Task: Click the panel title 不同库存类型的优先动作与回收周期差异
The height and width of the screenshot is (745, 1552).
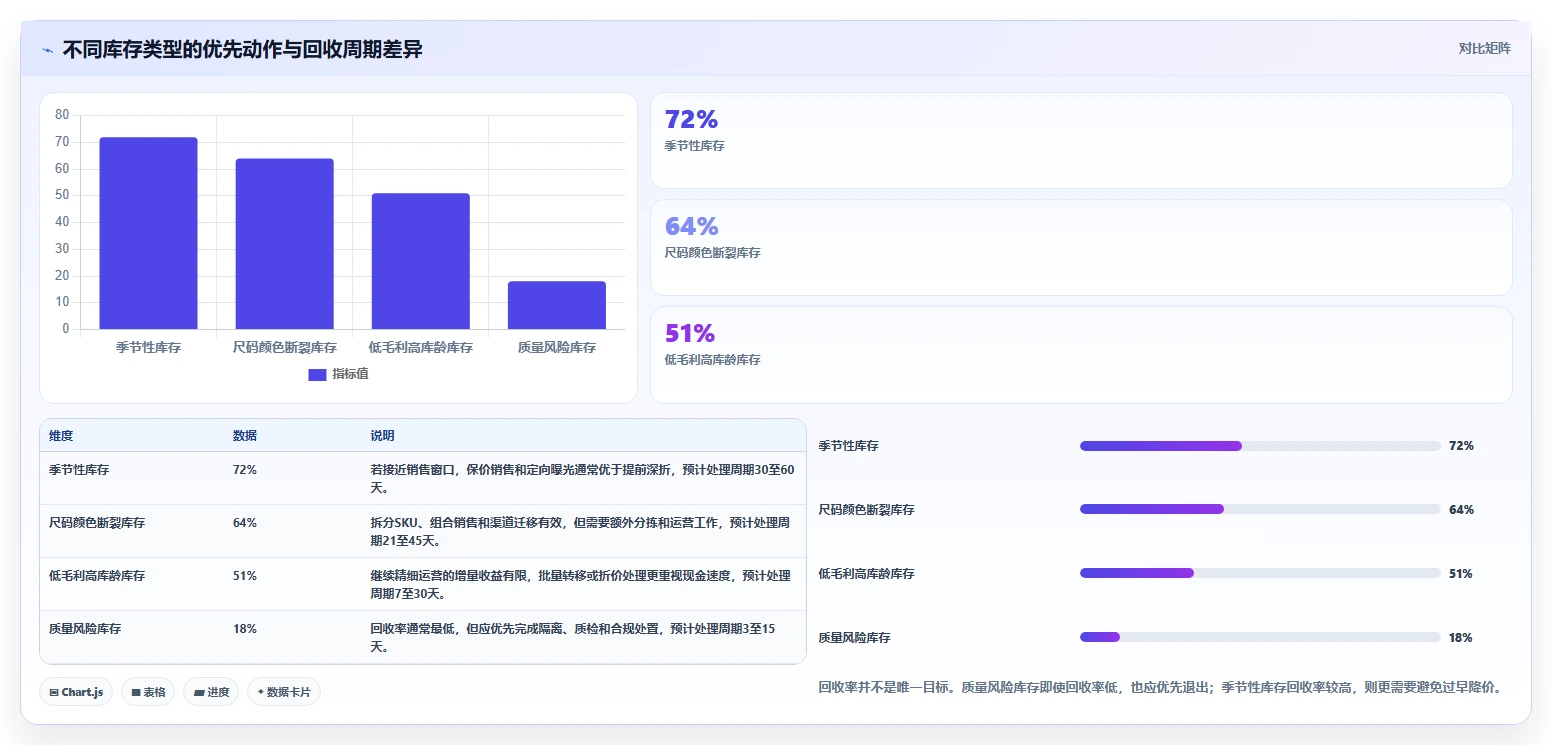Action: [x=242, y=49]
